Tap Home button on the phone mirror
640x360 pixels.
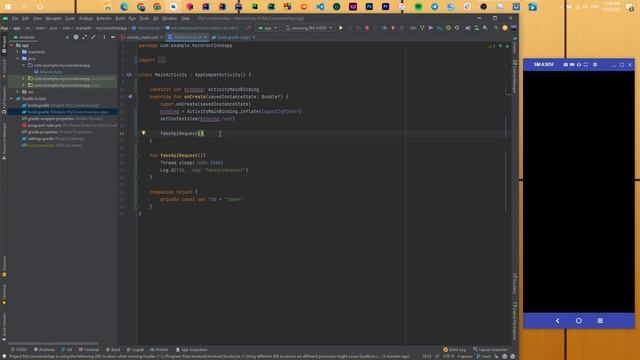(x=579, y=321)
